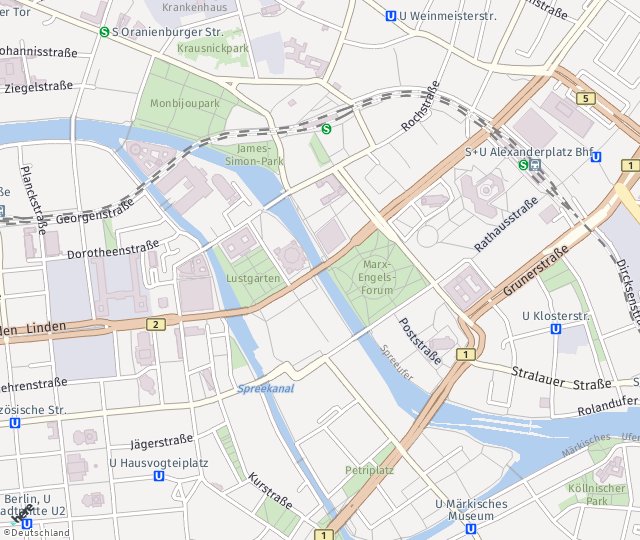The width and height of the screenshot is (640, 540).
Task: Open the Deutschland copyright link
Action: (x=37, y=533)
